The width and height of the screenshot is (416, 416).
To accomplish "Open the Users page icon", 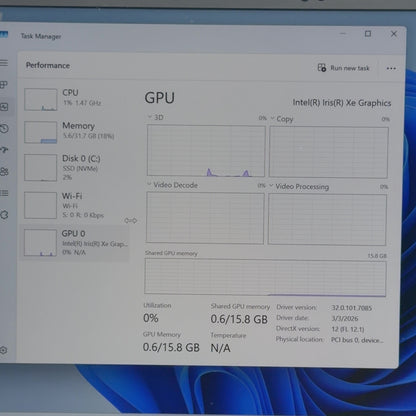I will 4,172.
